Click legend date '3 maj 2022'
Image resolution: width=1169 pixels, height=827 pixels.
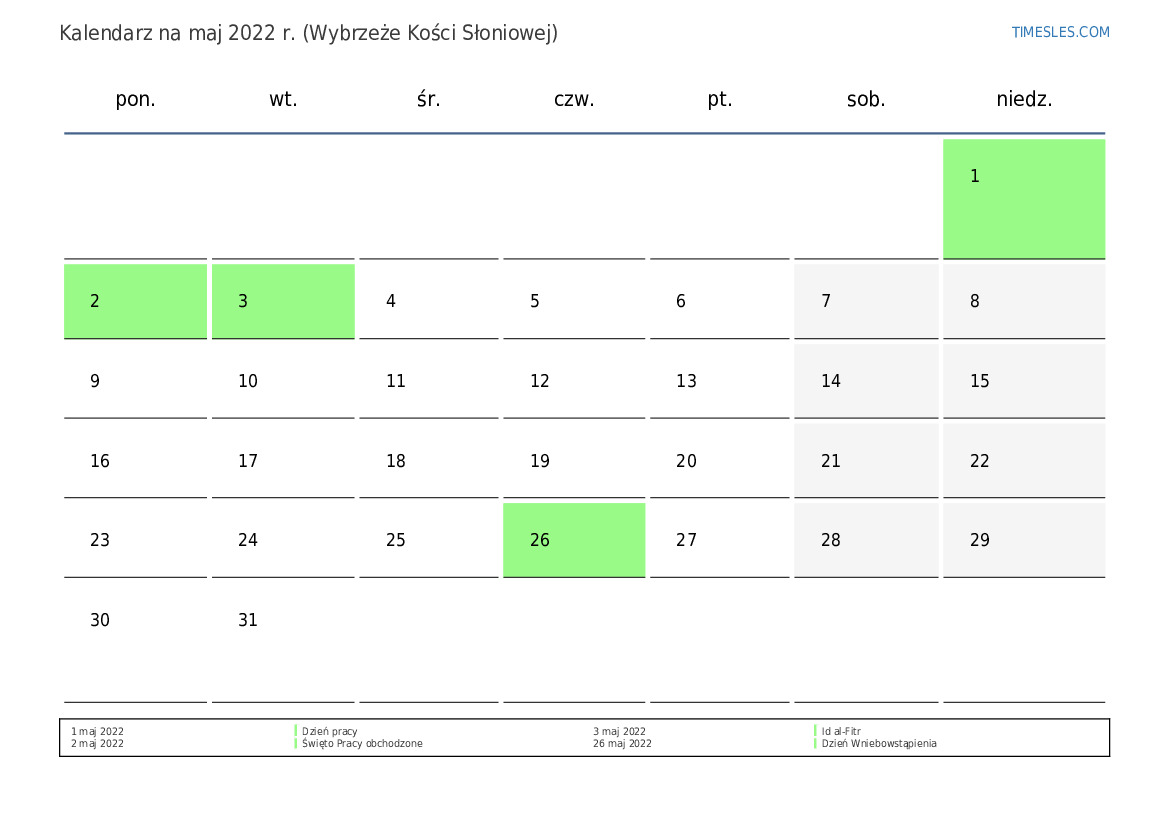point(620,732)
